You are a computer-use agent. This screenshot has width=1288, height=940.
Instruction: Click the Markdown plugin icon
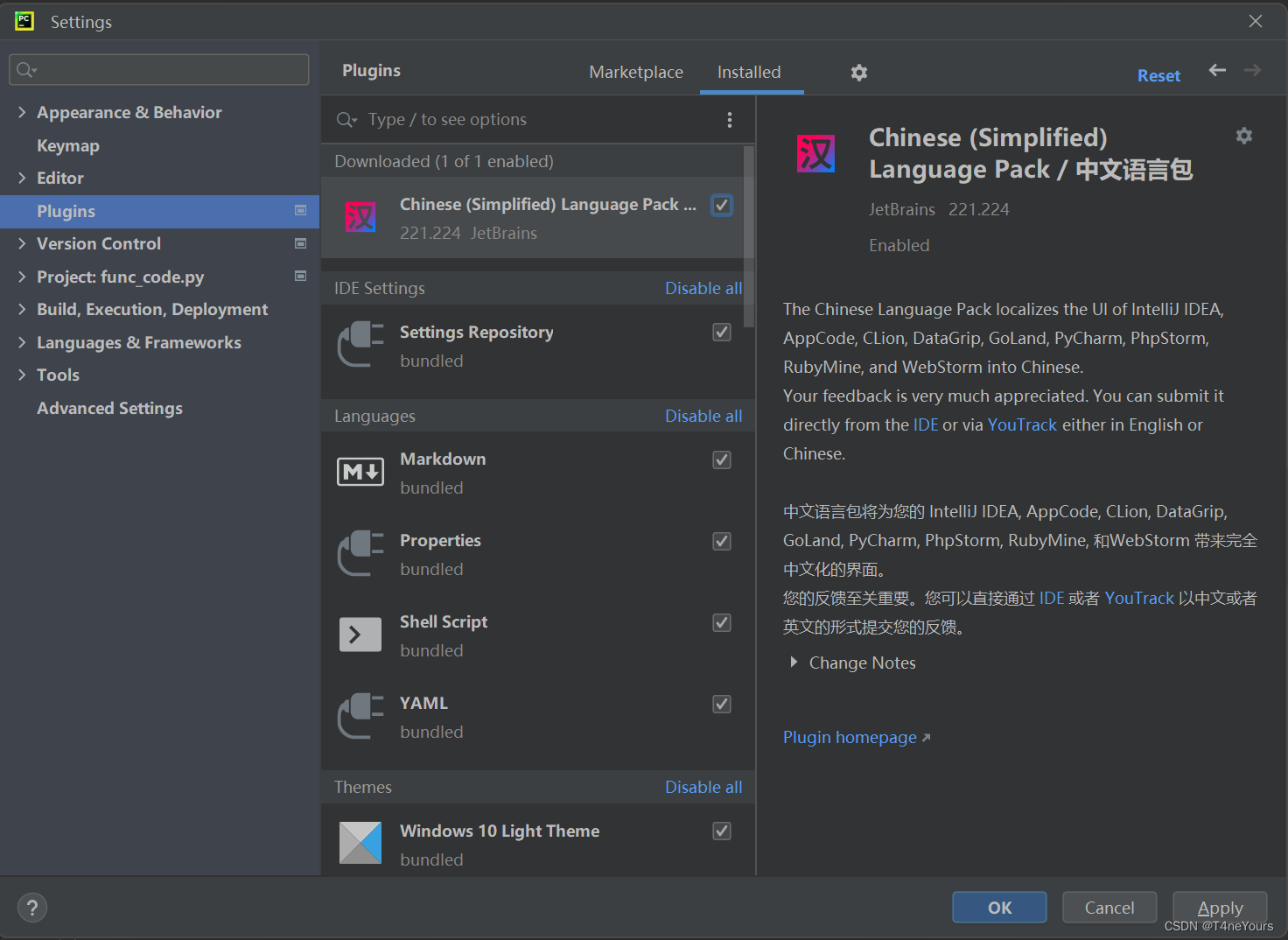coord(360,472)
